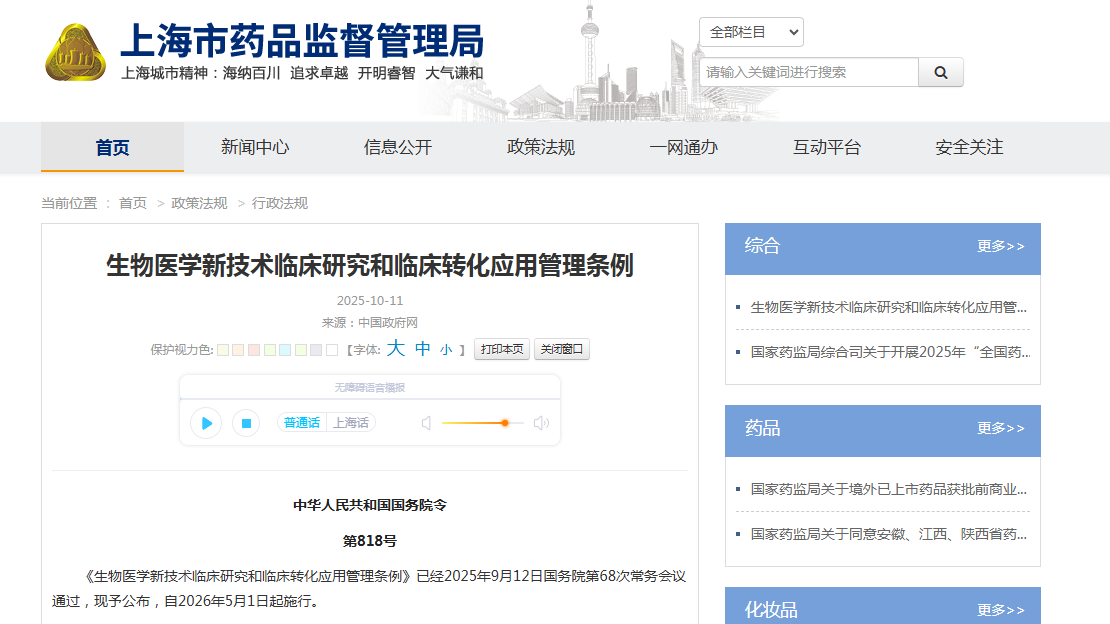Click the volume down speaker icon
Screen dimensions: 1110x624
pos(426,423)
